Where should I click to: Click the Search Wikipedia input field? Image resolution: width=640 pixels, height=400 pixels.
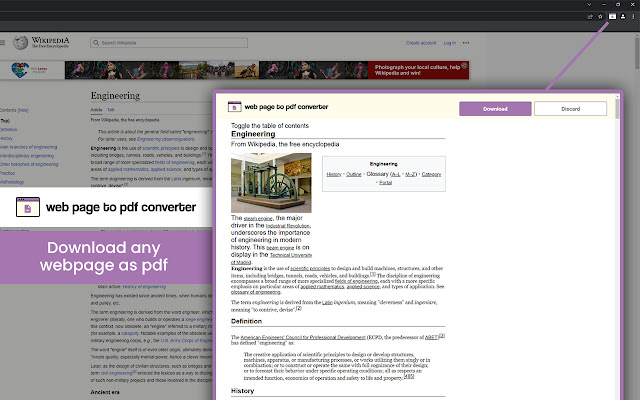[x=169, y=43]
